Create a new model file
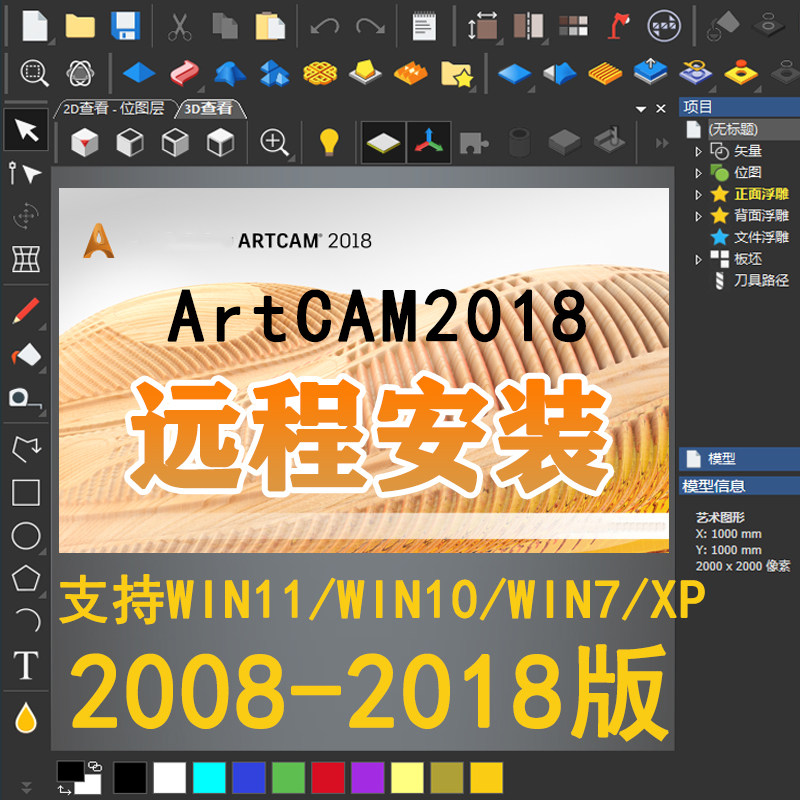The width and height of the screenshot is (800, 800). [x=35, y=26]
